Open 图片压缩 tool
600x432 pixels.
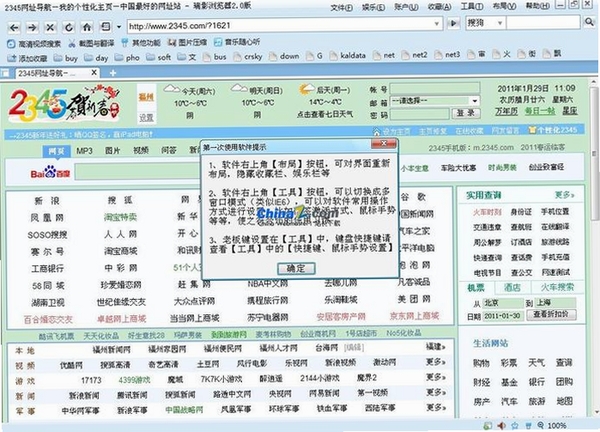(x=187, y=42)
